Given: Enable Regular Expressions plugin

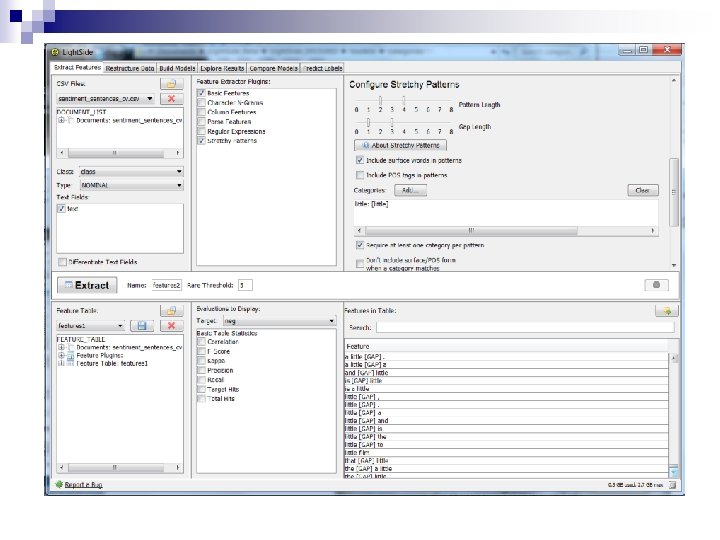Looking at the screenshot, I should pos(201,131).
